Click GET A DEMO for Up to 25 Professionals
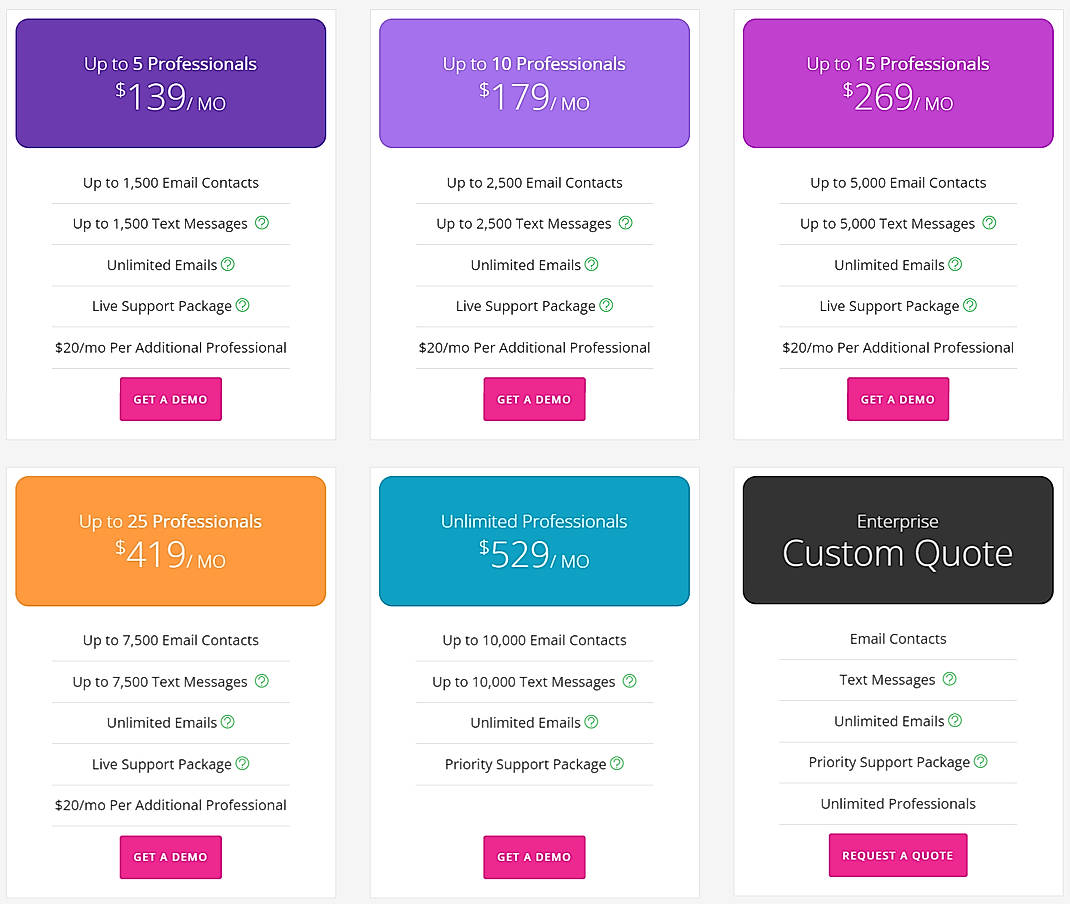The image size is (1070, 904). click(170, 857)
